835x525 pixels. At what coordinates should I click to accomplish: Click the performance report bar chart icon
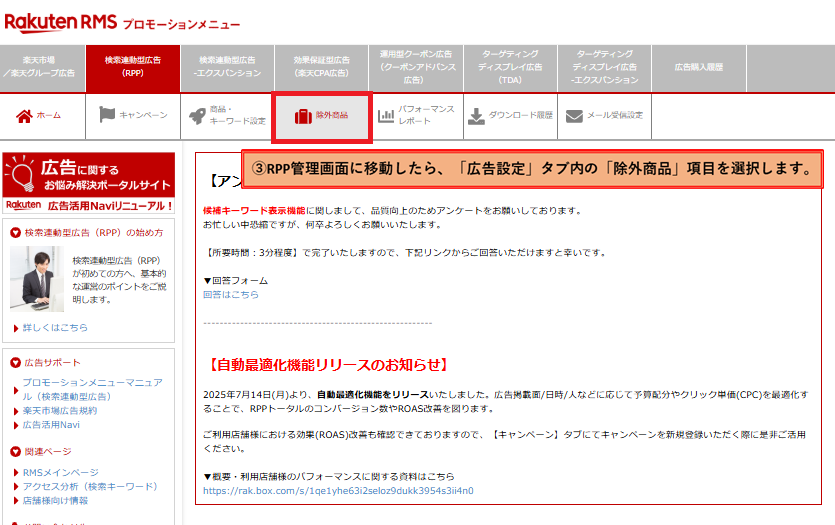click(386, 116)
